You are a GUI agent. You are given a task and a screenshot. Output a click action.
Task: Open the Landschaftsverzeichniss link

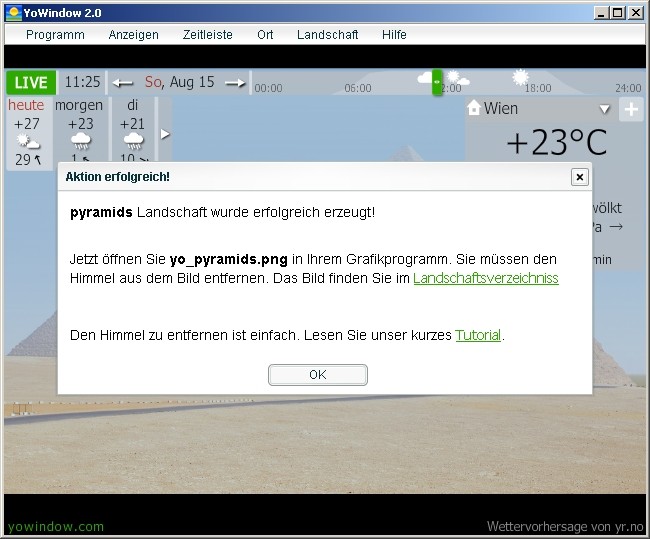(485, 278)
